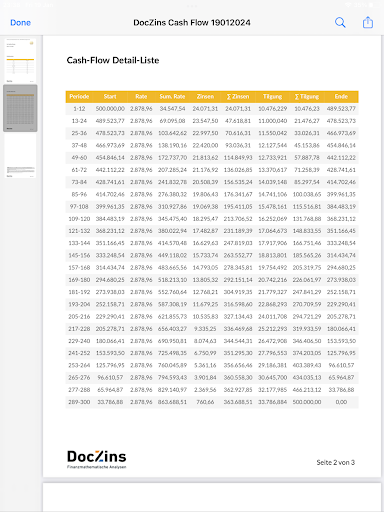Viewport: 384px width, 512px height.
Task: Select the page 3 thumbnail
Action: pos(20,156)
